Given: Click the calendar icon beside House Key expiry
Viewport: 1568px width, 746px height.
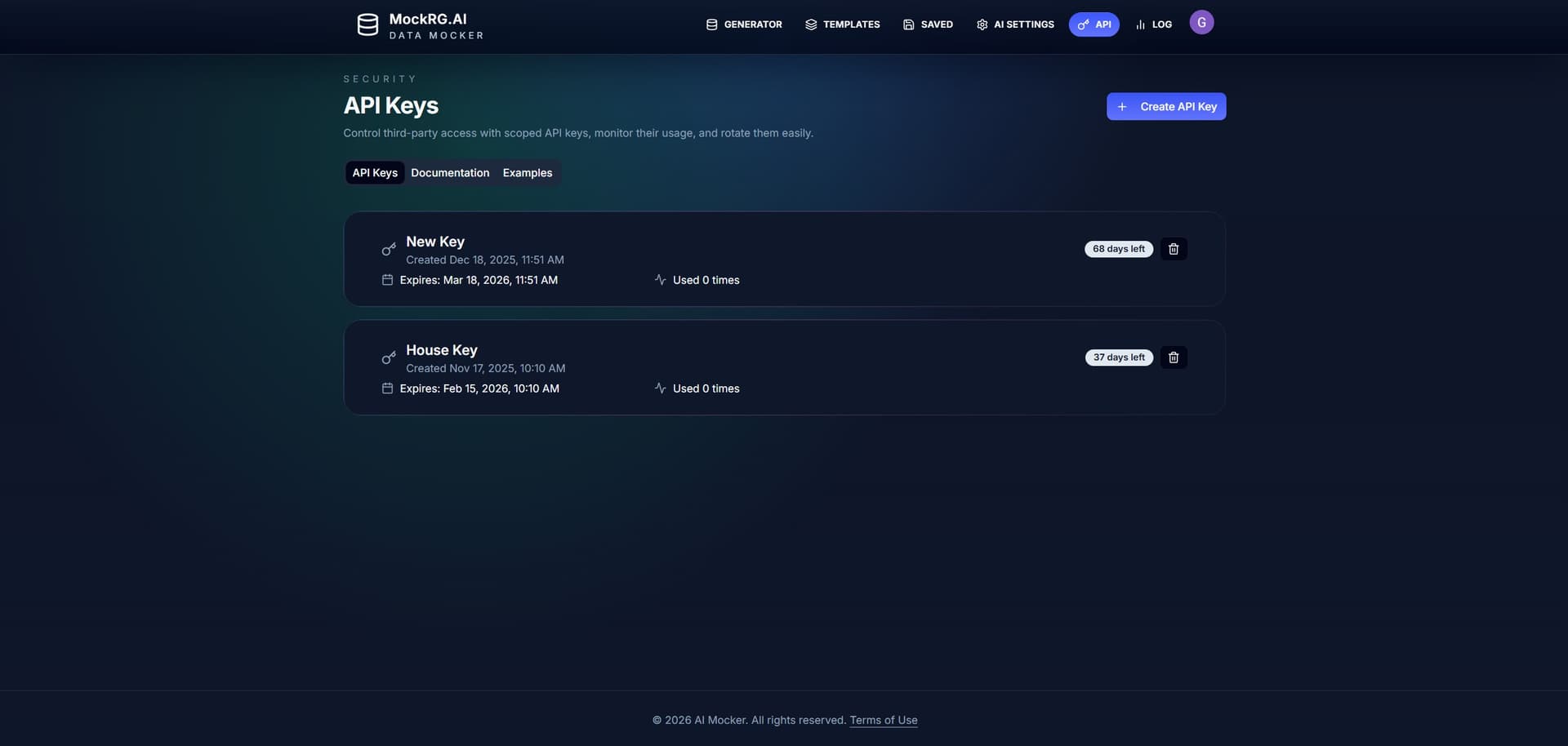Looking at the screenshot, I should (387, 388).
